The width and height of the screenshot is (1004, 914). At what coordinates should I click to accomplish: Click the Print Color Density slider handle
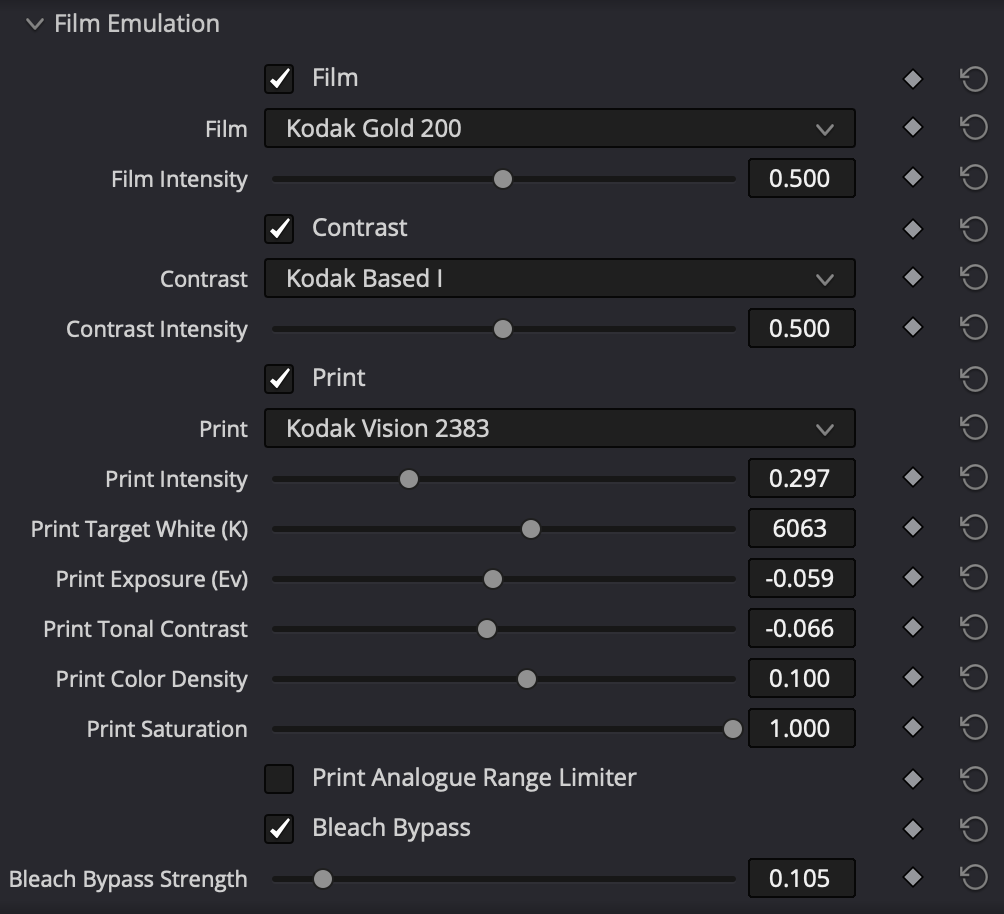[x=527, y=679]
